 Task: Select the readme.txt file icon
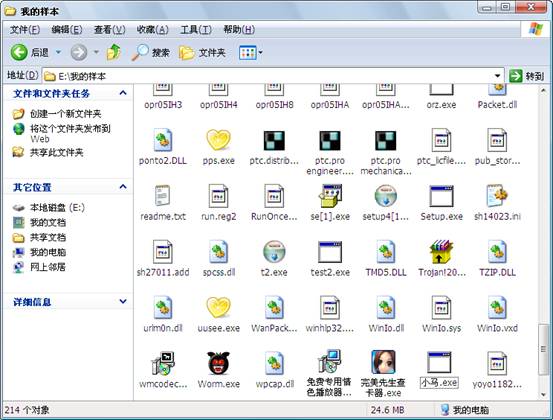[x=163, y=196]
